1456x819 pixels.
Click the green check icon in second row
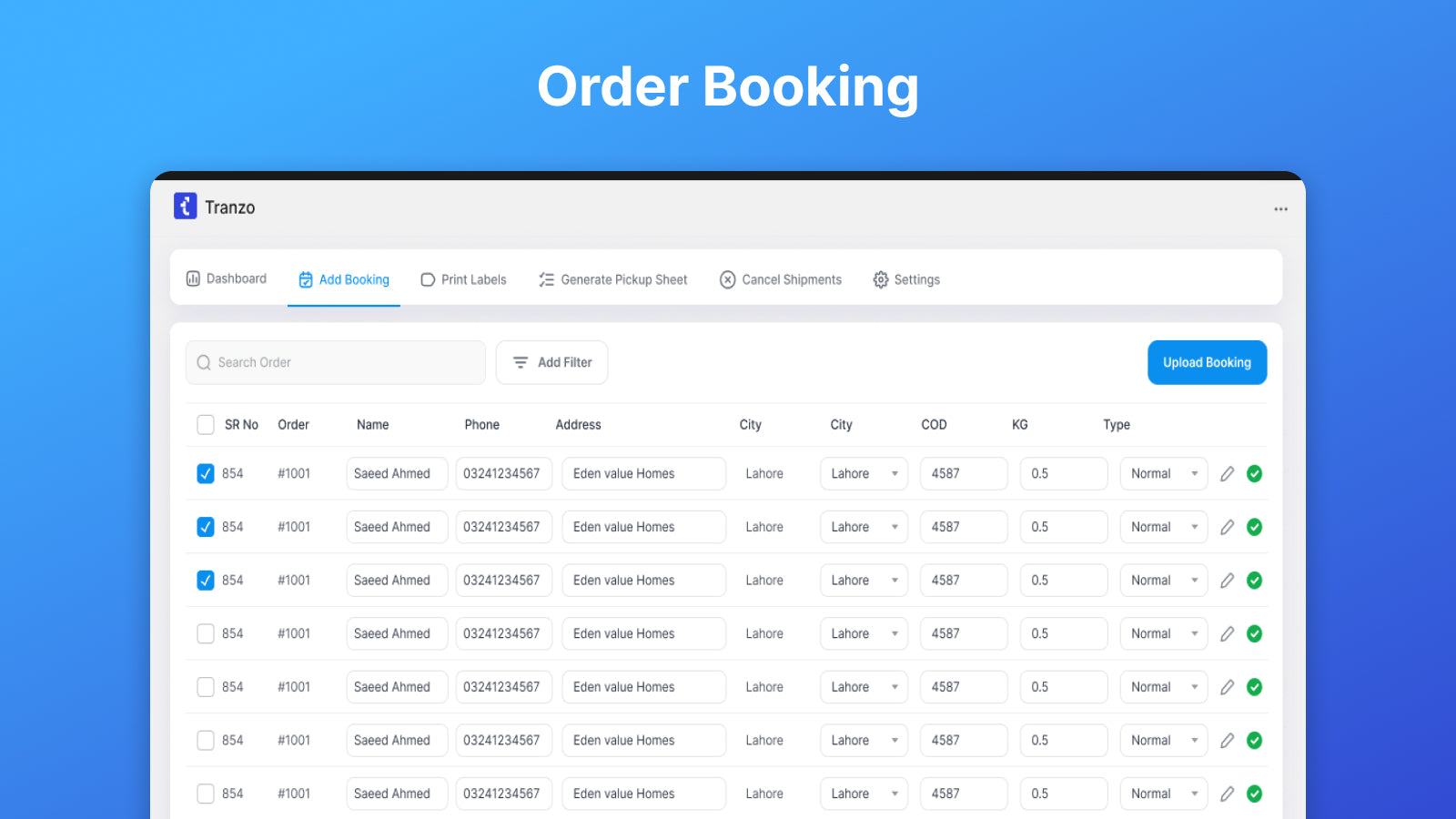tap(1254, 527)
